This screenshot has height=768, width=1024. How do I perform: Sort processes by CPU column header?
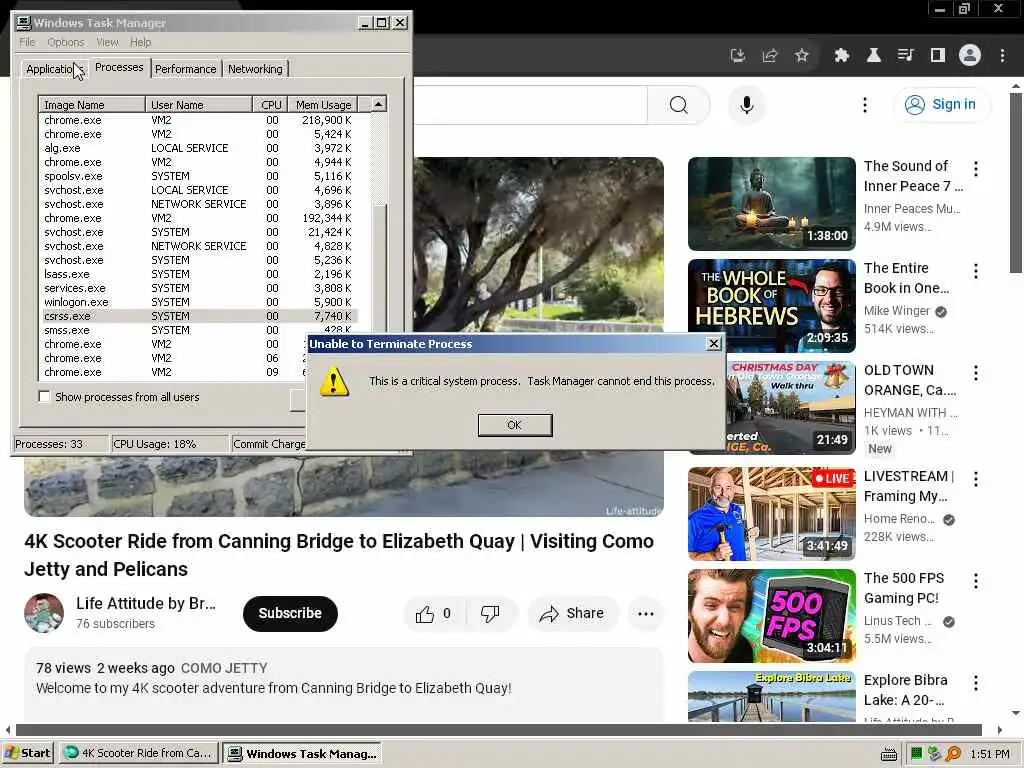pos(270,104)
